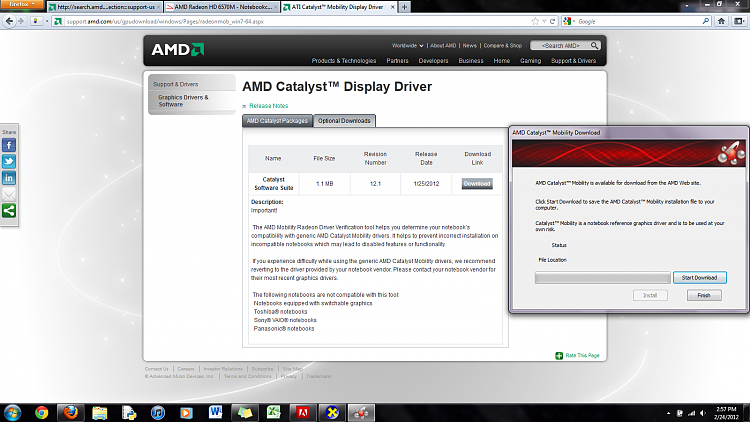Open the Release Notes link

268,106
